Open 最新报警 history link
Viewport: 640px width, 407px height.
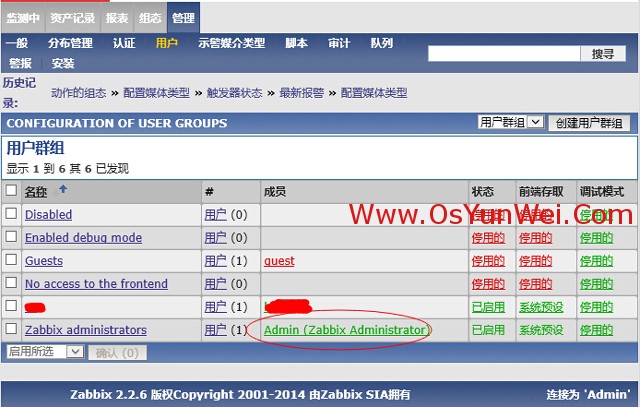[301, 93]
